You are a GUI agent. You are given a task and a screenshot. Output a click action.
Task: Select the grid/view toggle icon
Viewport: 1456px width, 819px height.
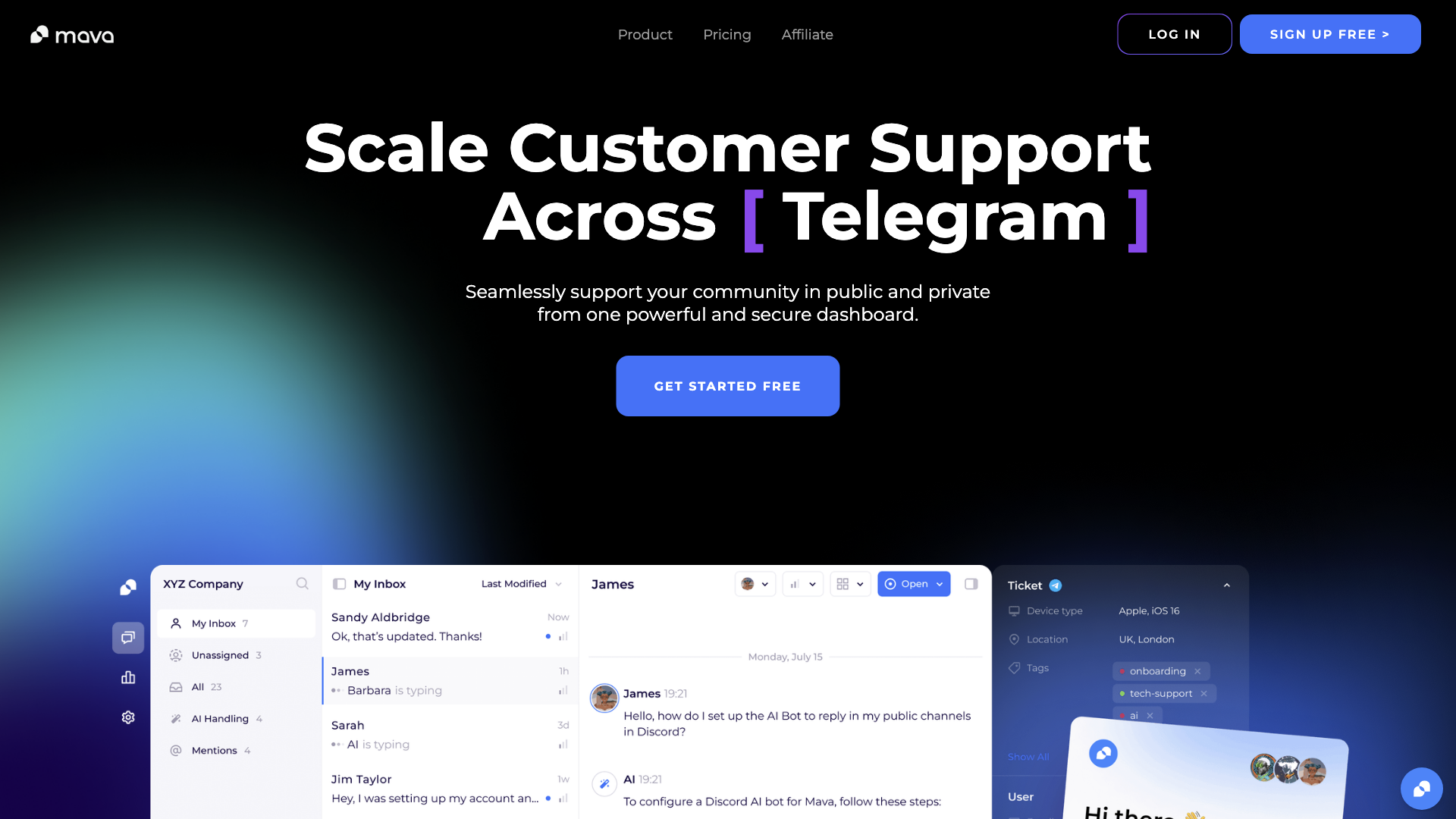coord(843,584)
